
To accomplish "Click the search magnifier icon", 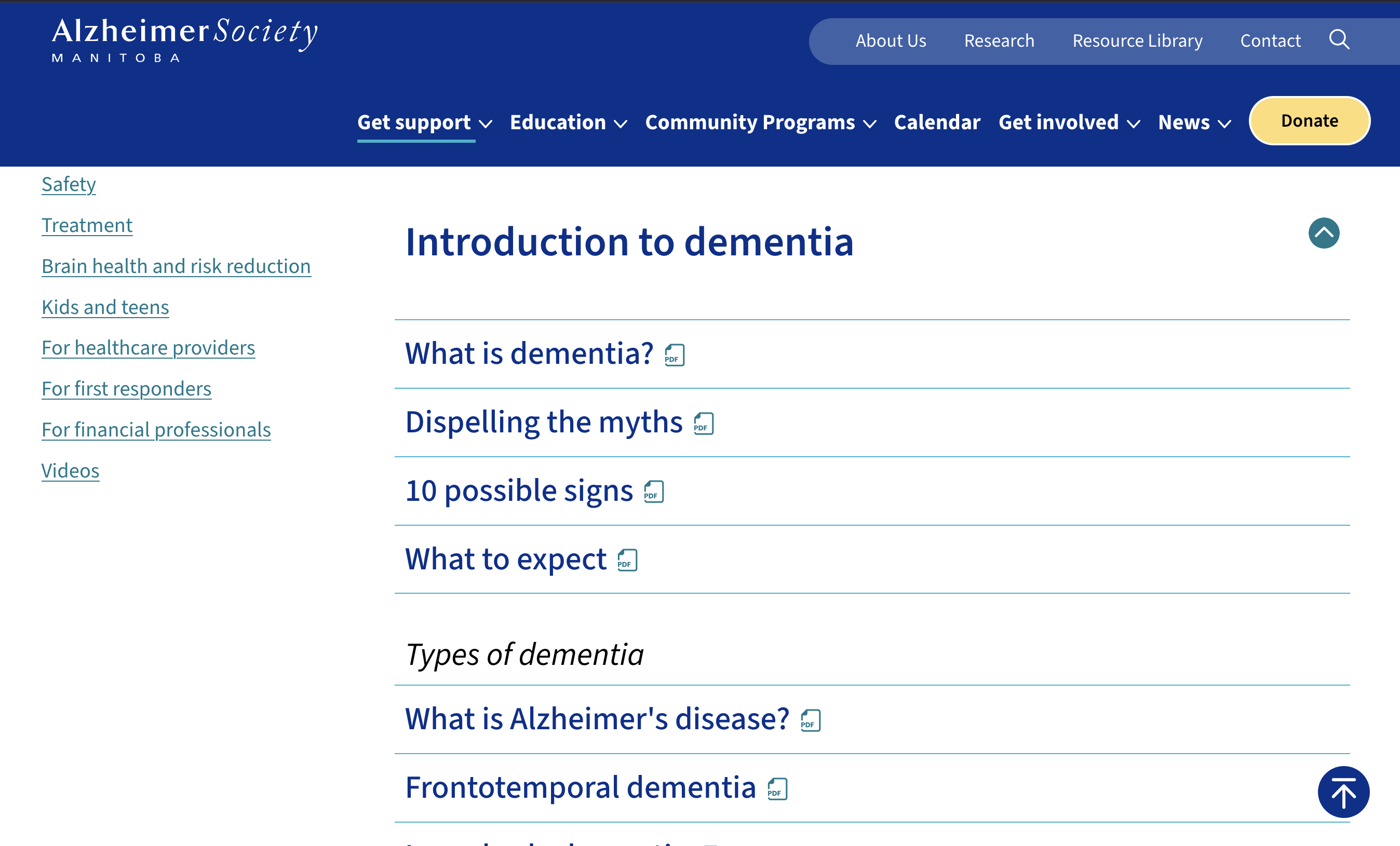I will tap(1339, 40).
